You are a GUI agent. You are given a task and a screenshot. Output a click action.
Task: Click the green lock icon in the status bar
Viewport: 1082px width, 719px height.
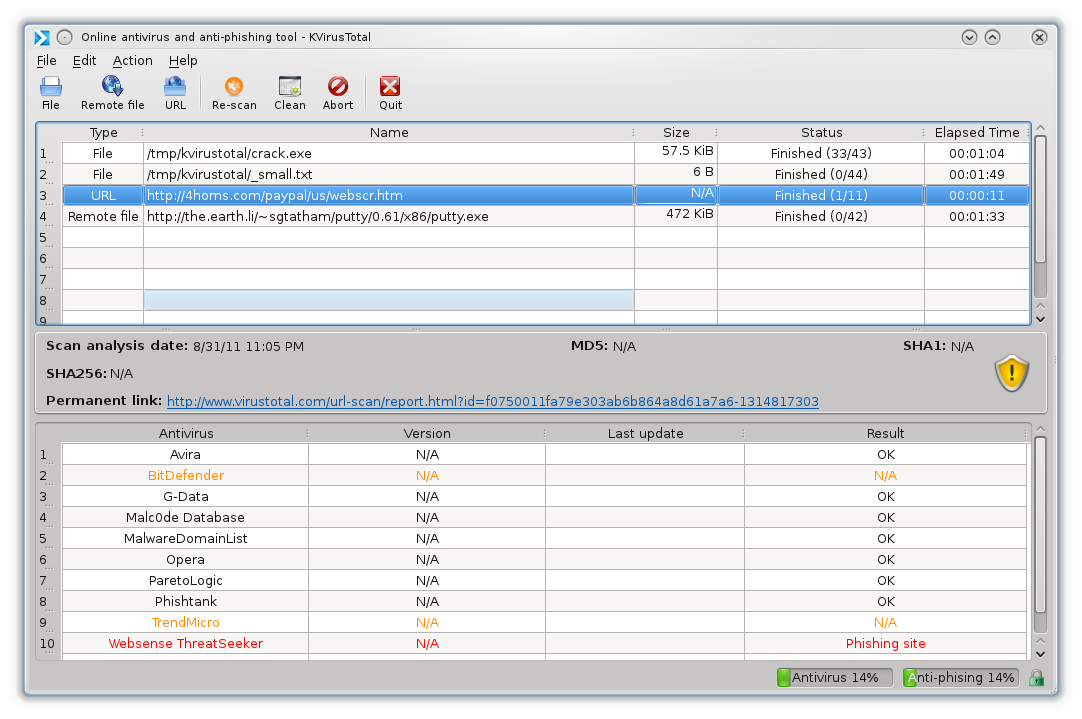tap(1036, 678)
